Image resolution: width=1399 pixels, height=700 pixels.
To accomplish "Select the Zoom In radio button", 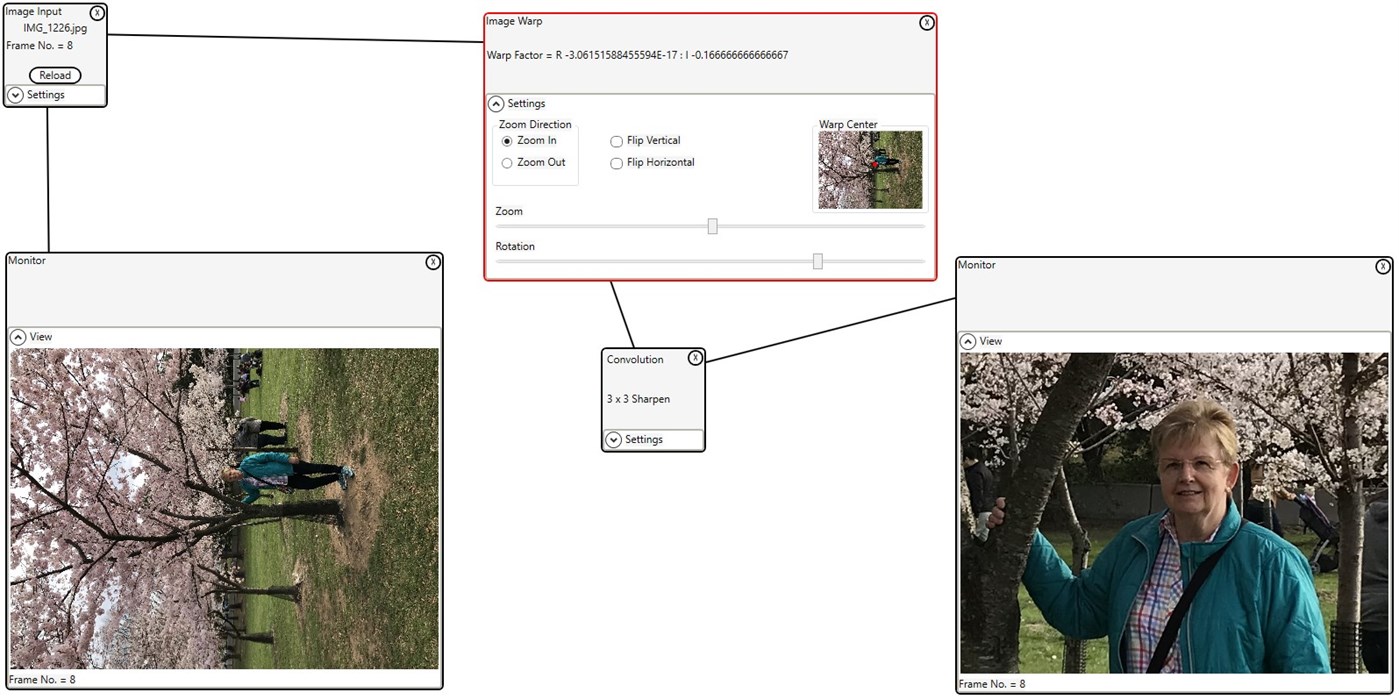I will coord(507,141).
